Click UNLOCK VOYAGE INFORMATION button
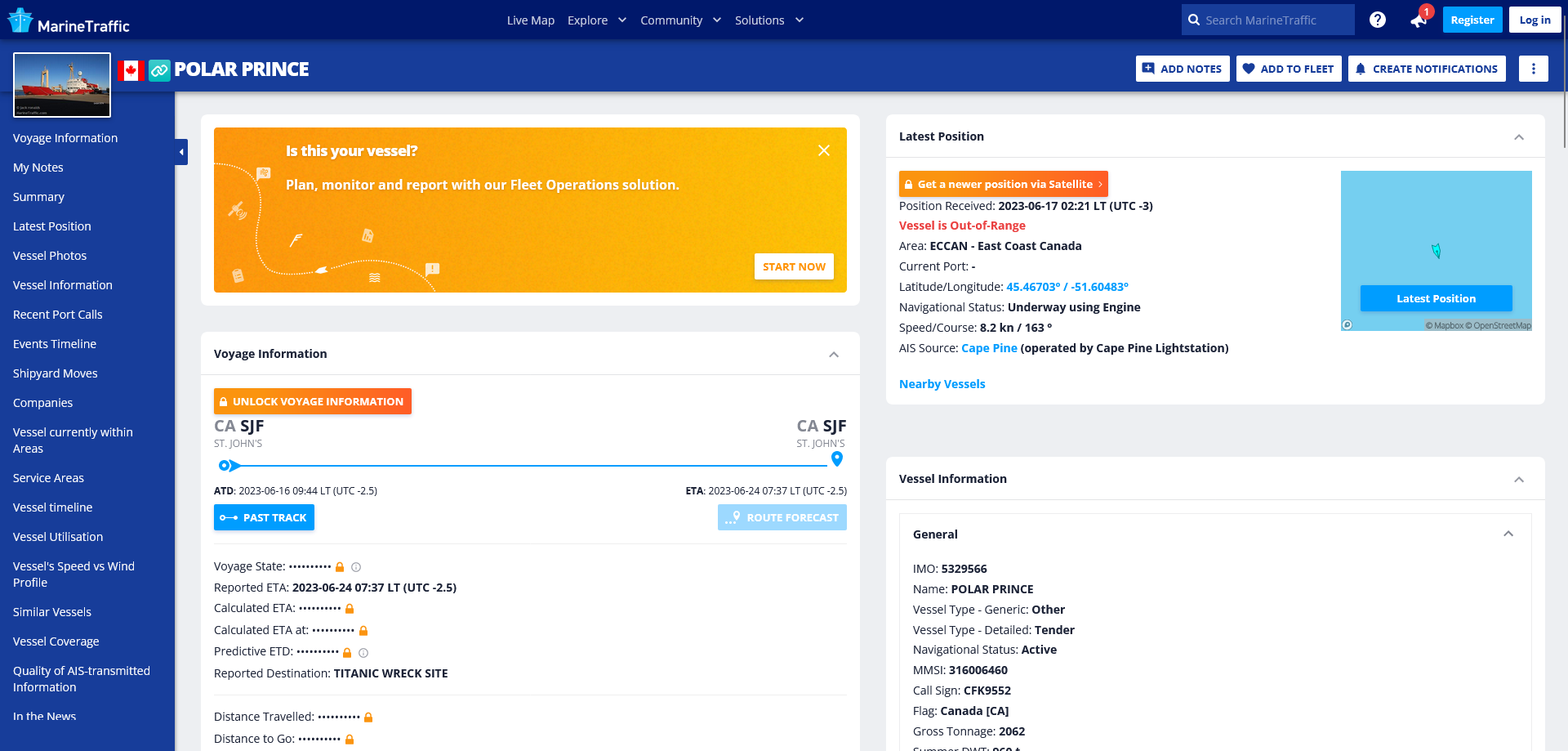1568x751 pixels. tap(313, 401)
